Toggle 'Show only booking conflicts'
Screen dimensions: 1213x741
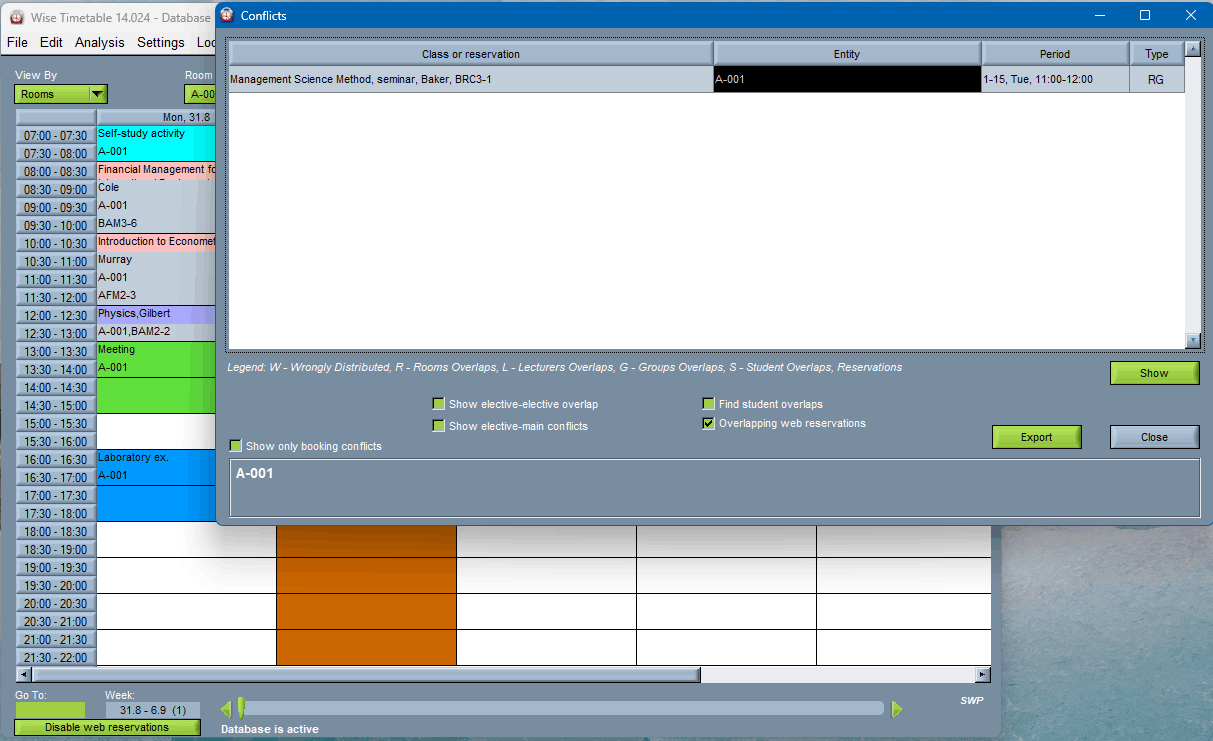(236, 445)
